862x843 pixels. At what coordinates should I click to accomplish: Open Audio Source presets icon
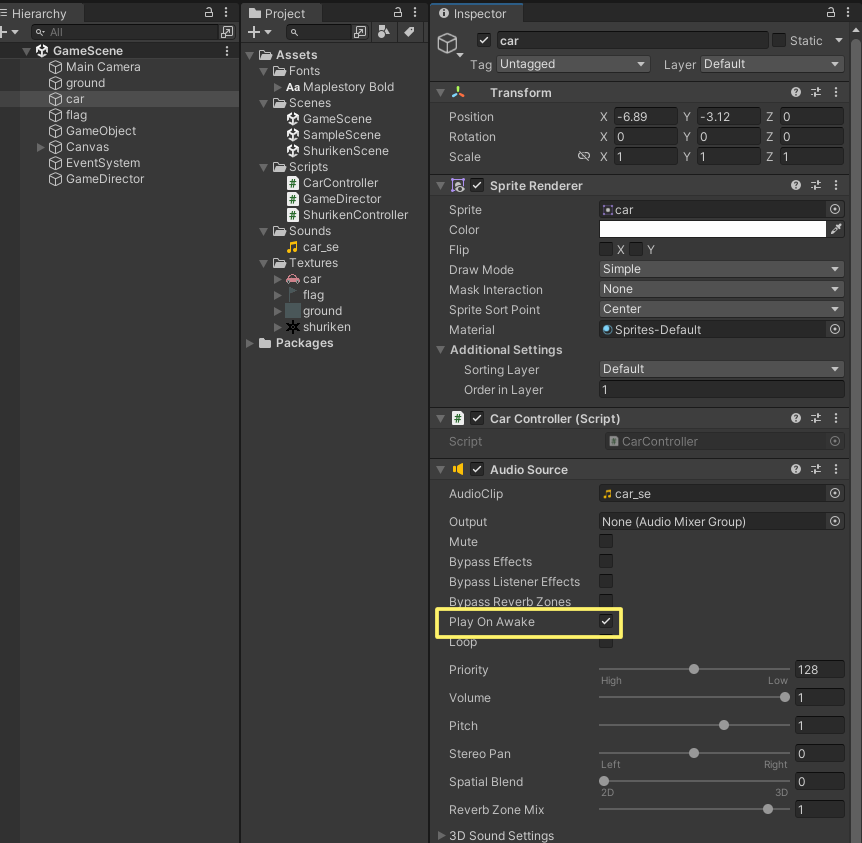pyautogui.click(x=816, y=469)
